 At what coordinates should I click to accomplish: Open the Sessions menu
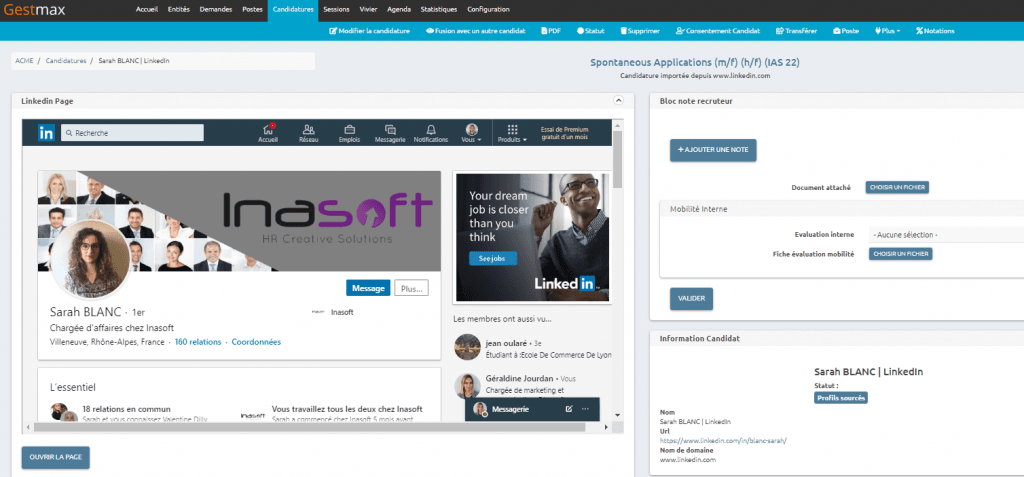pyautogui.click(x=336, y=10)
